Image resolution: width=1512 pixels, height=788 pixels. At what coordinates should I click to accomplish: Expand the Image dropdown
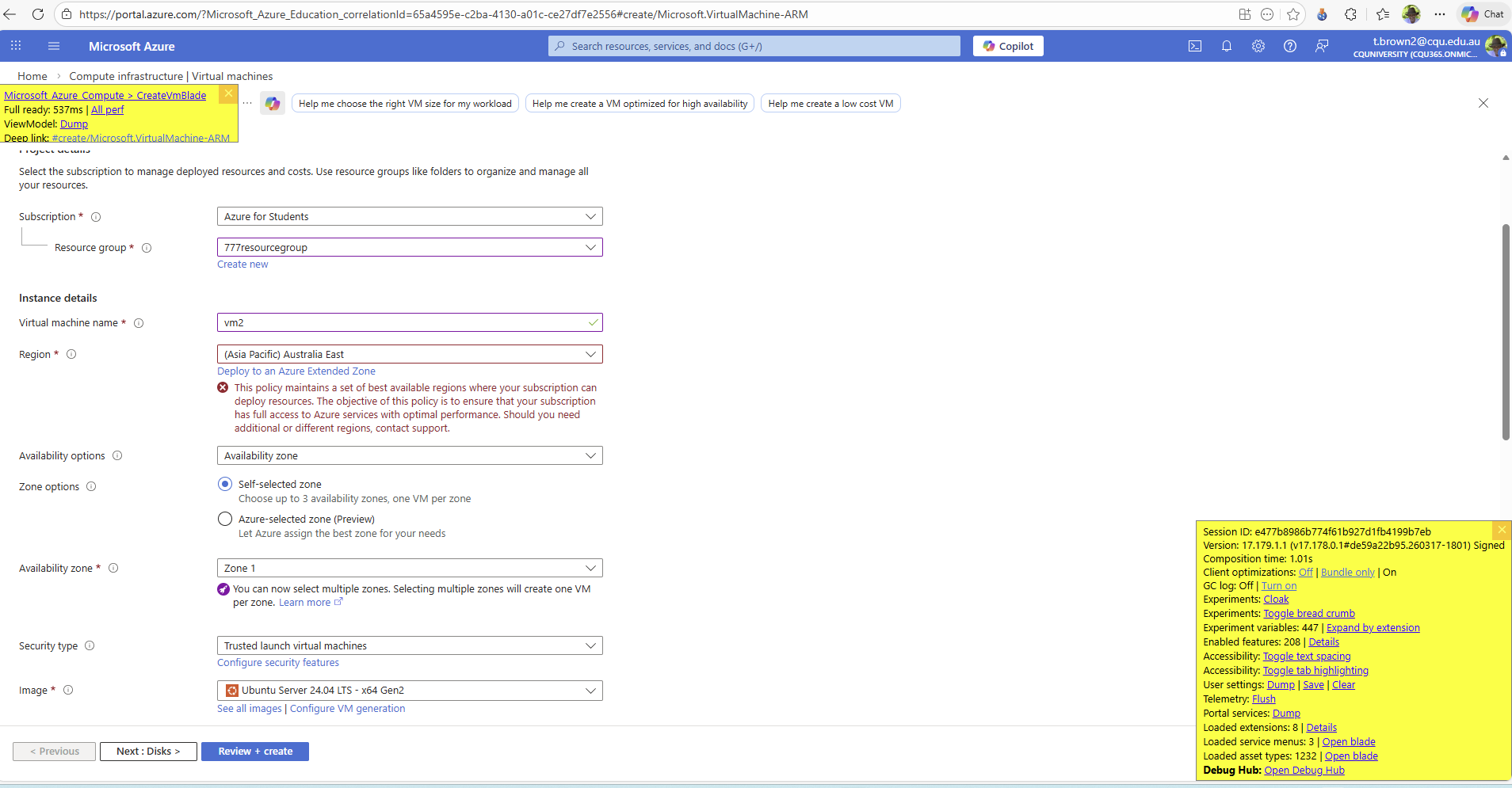410,691
